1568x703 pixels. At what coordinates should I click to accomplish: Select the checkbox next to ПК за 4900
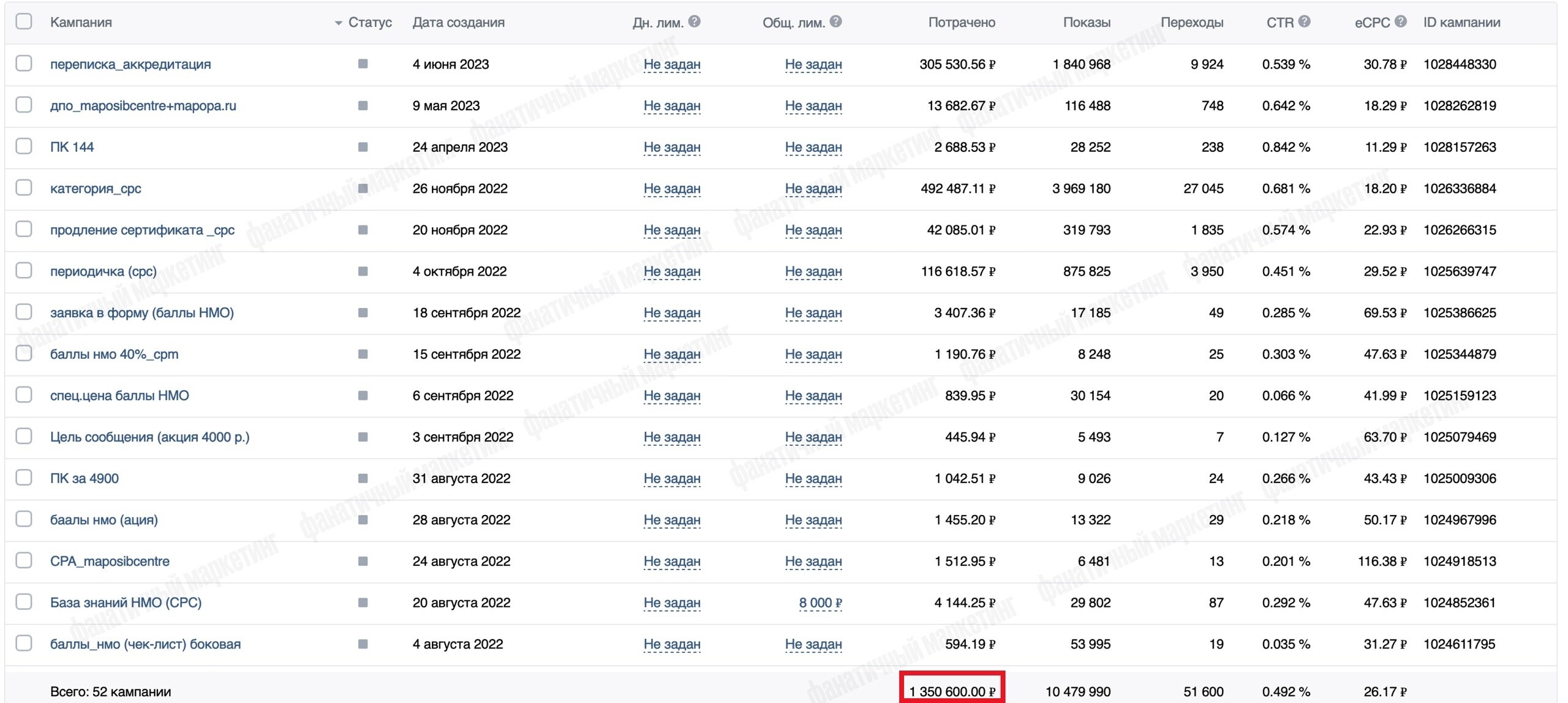24,477
